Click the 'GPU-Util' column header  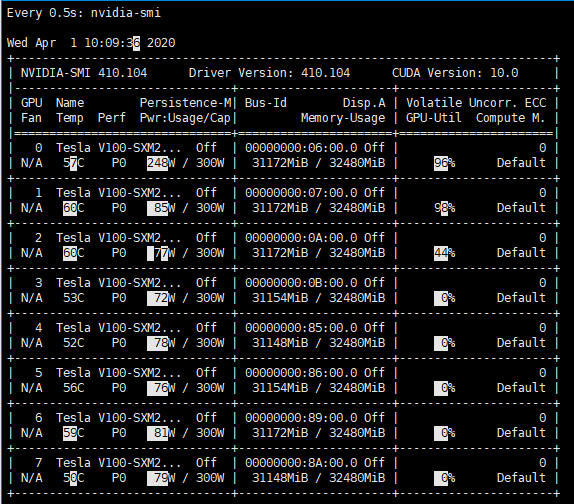(434, 118)
